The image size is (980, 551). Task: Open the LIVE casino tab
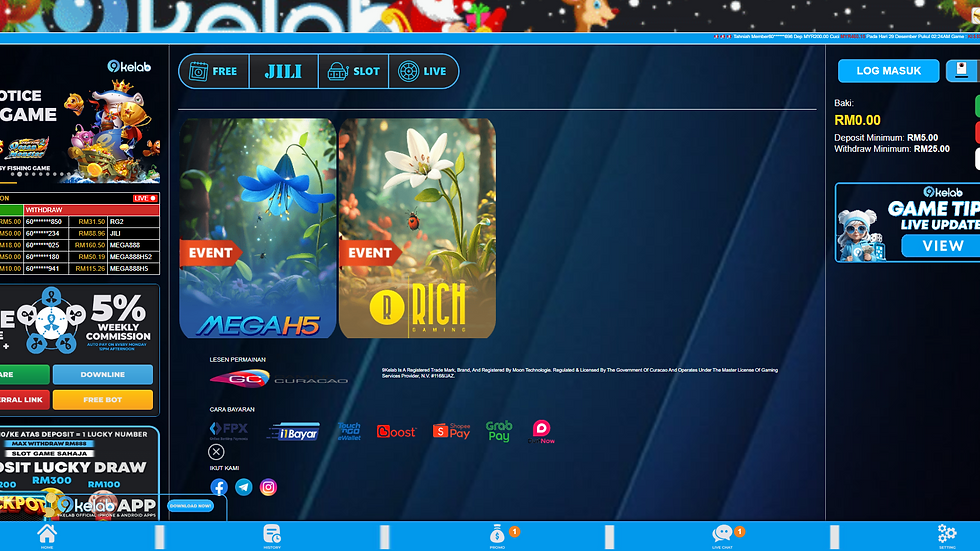(423, 71)
